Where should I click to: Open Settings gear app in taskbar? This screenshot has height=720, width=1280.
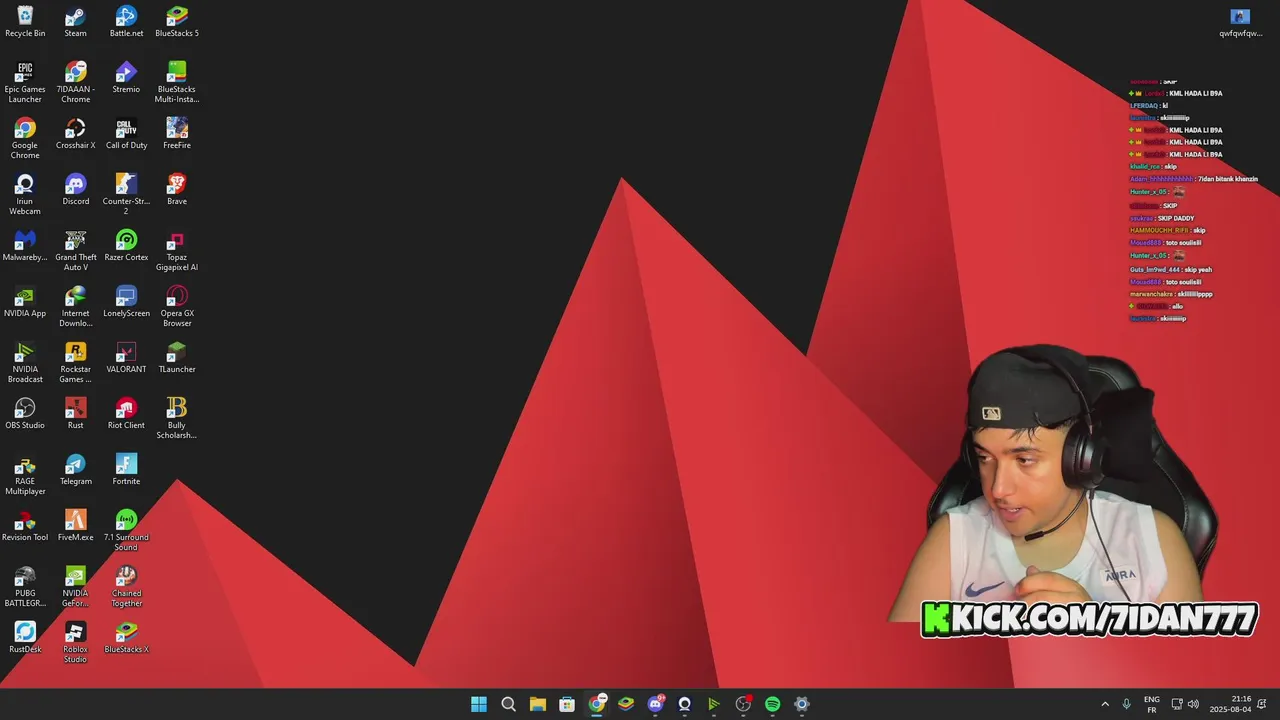(801, 704)
